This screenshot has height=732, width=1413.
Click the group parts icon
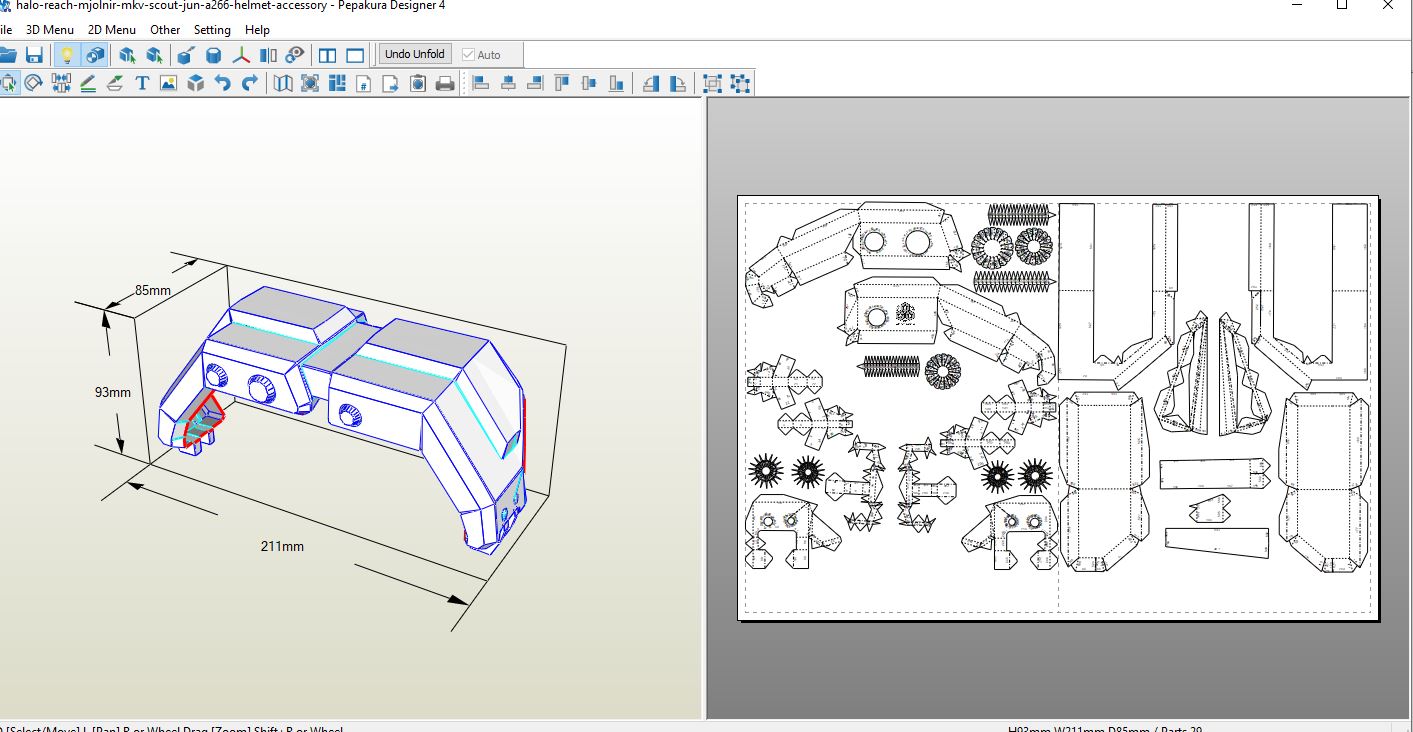point(713,83)
